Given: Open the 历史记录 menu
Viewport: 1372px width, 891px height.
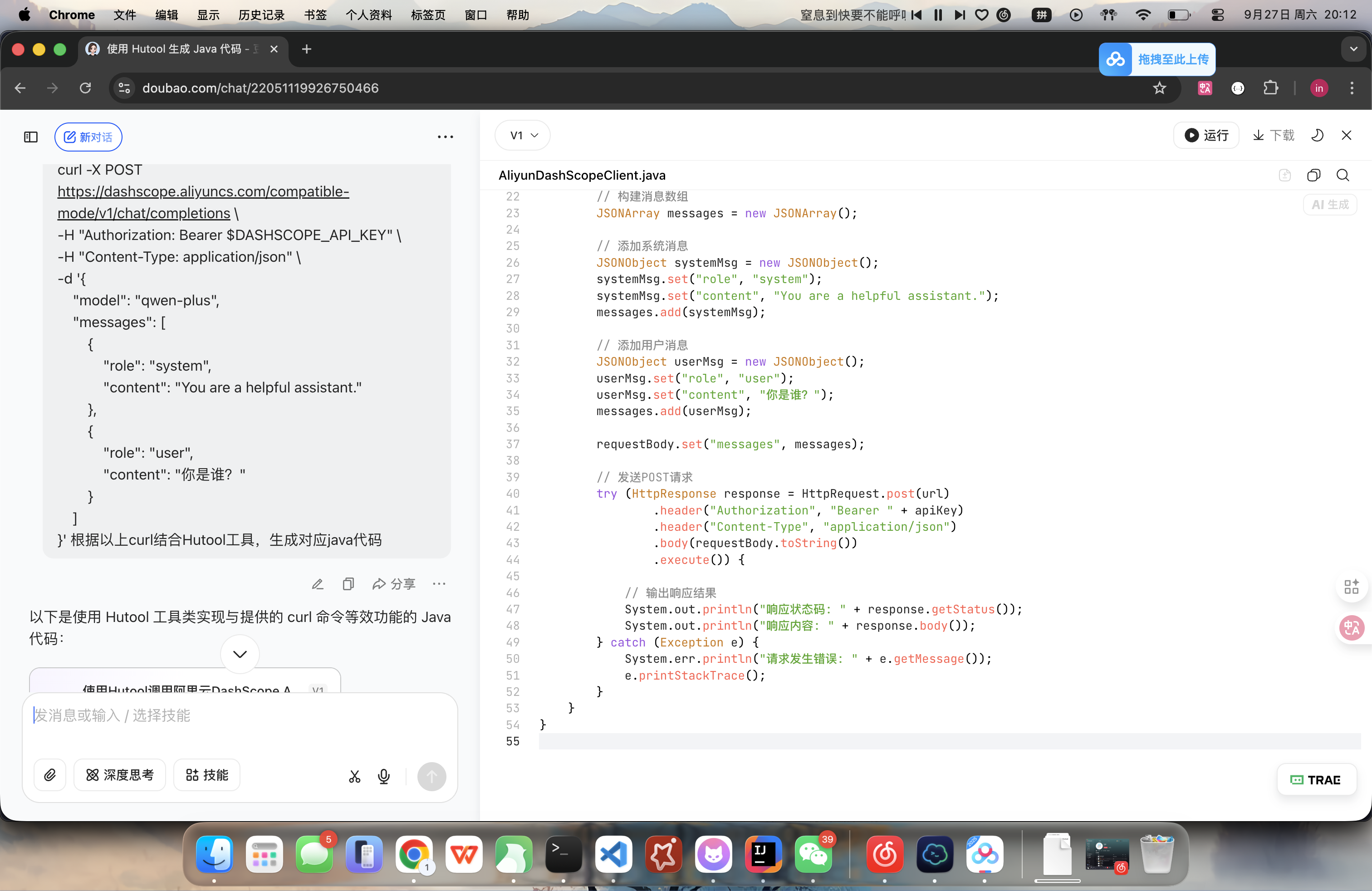Looking at the screenshot, I should pos(261,15).
